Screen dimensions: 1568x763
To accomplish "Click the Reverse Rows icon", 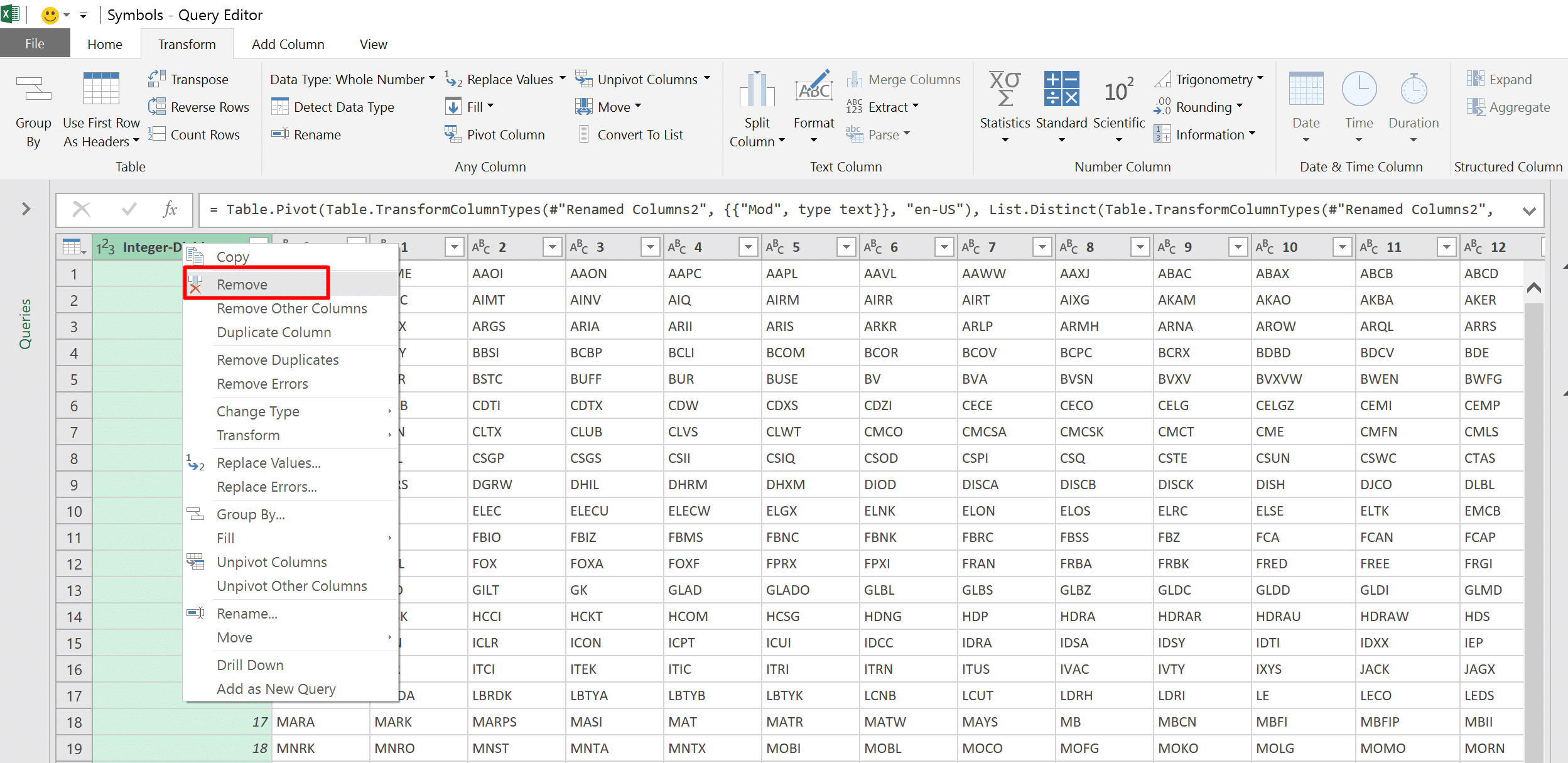I will coord(157,107).
